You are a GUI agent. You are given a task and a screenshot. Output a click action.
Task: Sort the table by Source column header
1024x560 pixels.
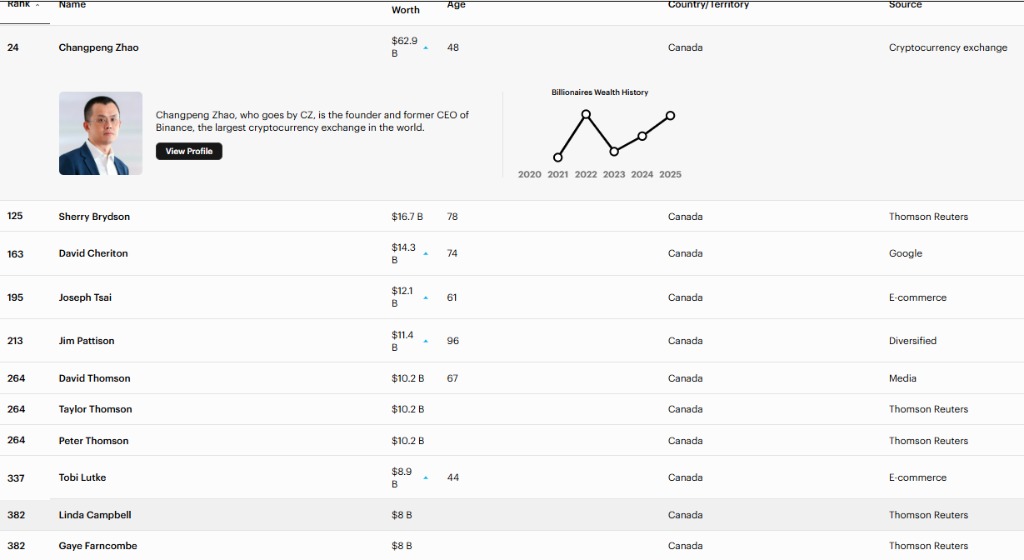click(x=905, y=5)
